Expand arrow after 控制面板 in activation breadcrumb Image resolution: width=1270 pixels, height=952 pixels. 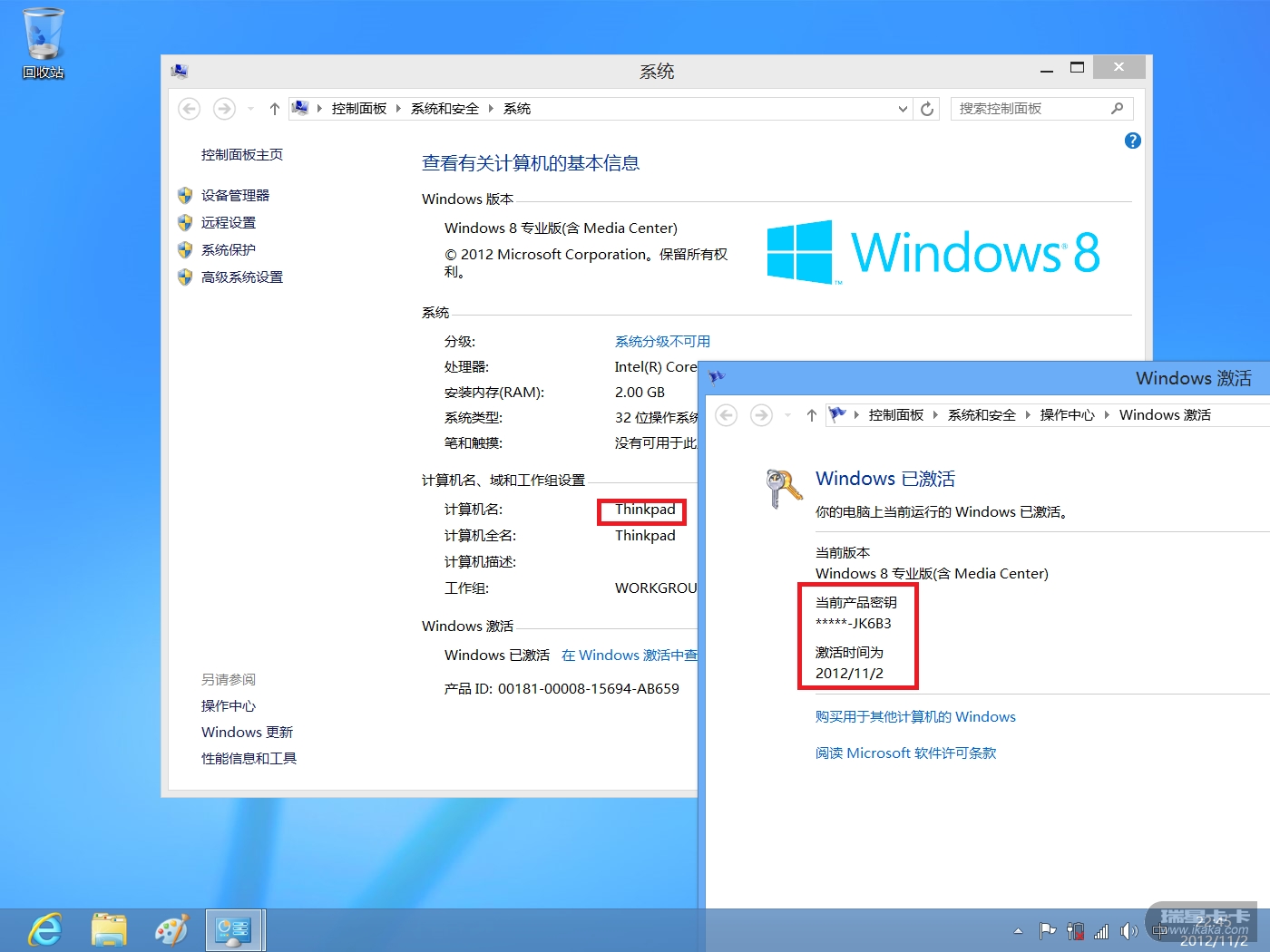coord(935,415)
